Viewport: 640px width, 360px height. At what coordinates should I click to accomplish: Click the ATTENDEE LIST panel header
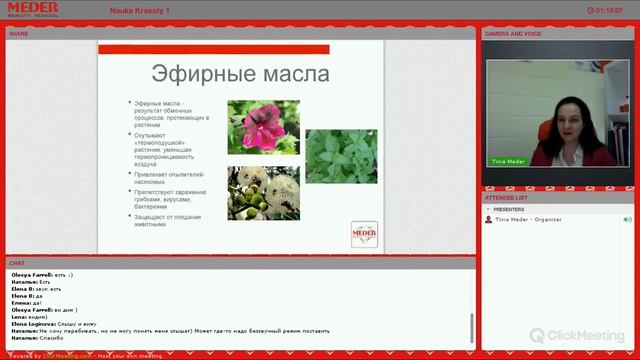point(558,198)
